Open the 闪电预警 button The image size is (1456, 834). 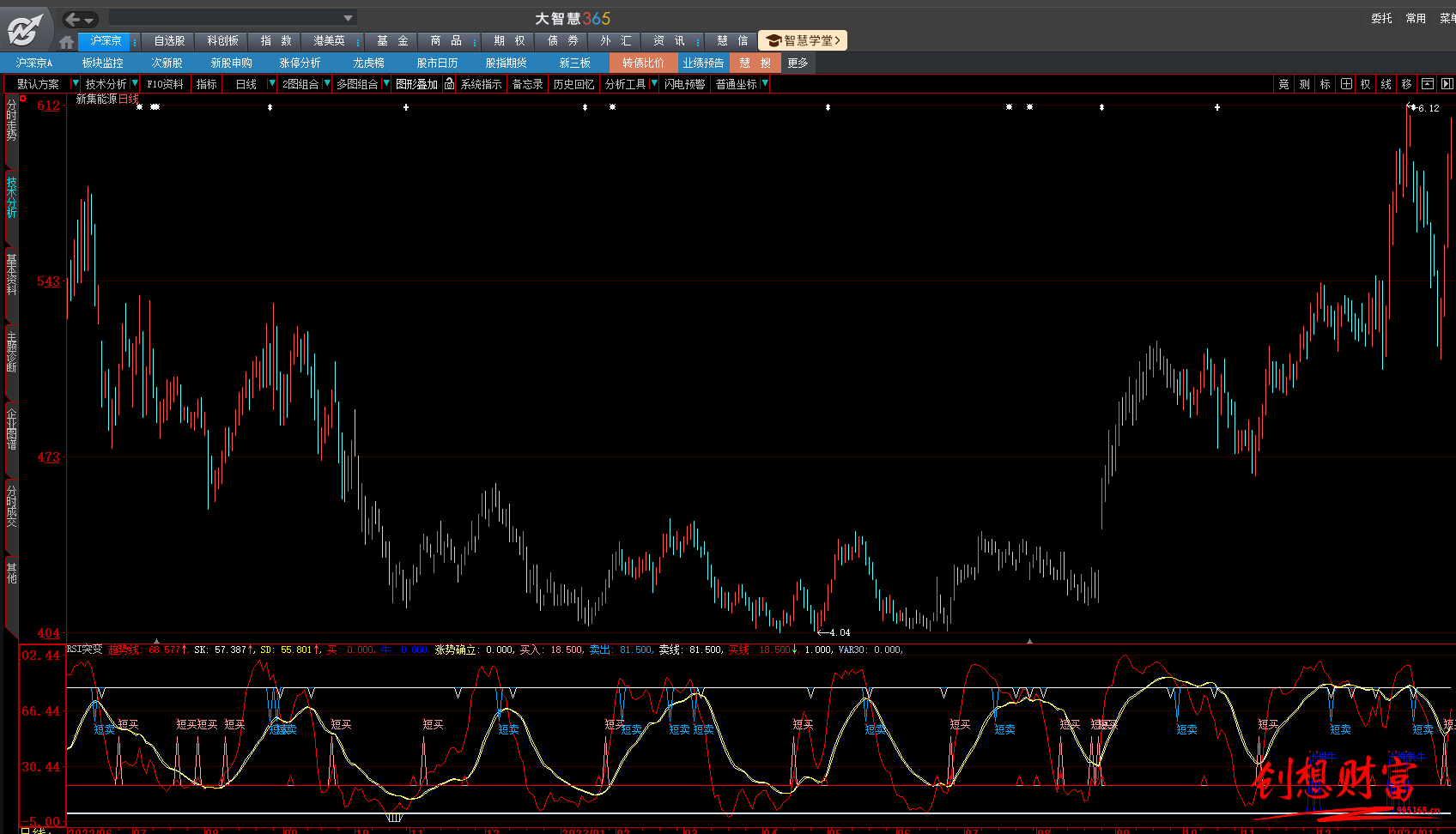[684, 84]
